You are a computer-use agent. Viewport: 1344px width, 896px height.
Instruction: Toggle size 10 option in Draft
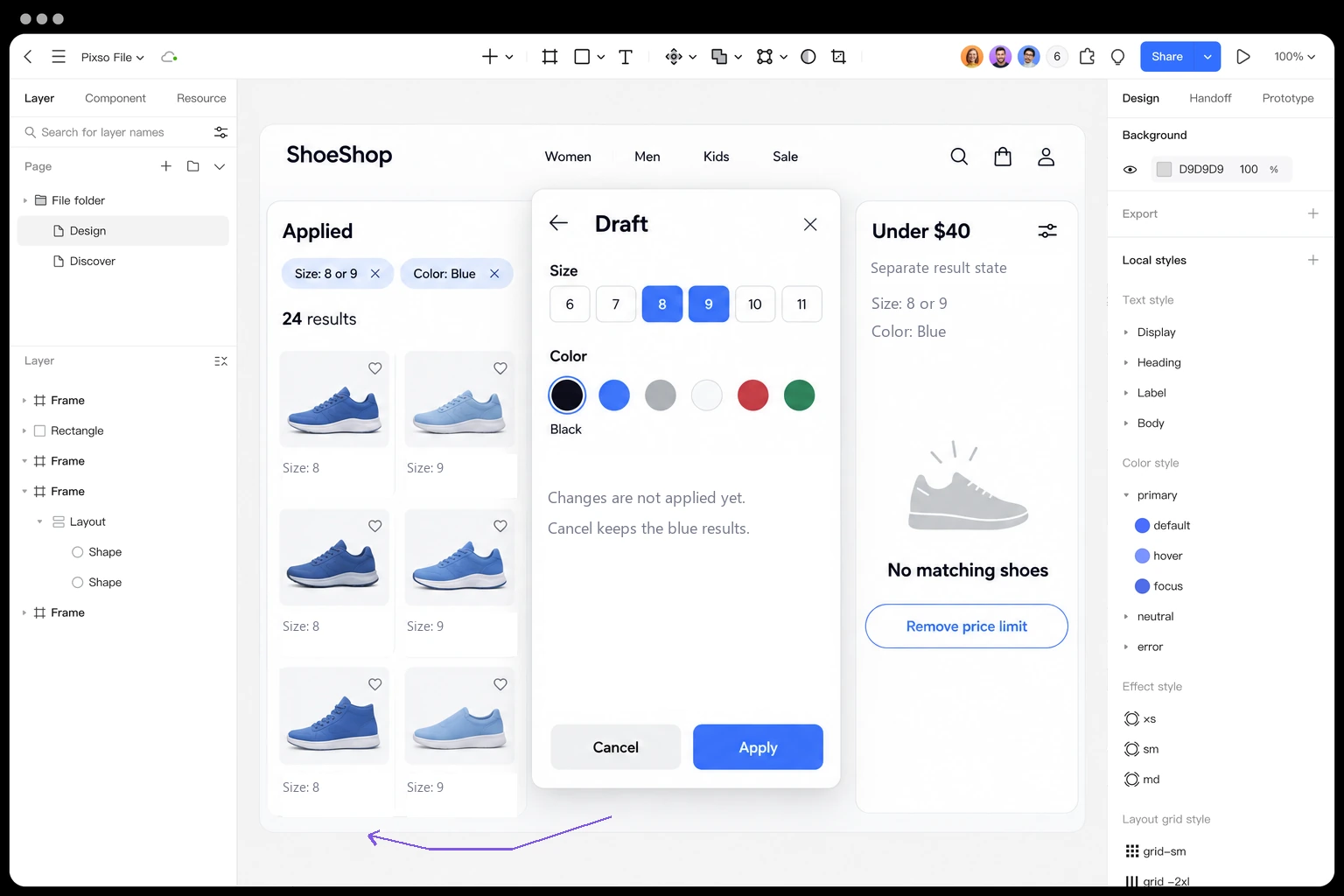[x=755, y=304]
